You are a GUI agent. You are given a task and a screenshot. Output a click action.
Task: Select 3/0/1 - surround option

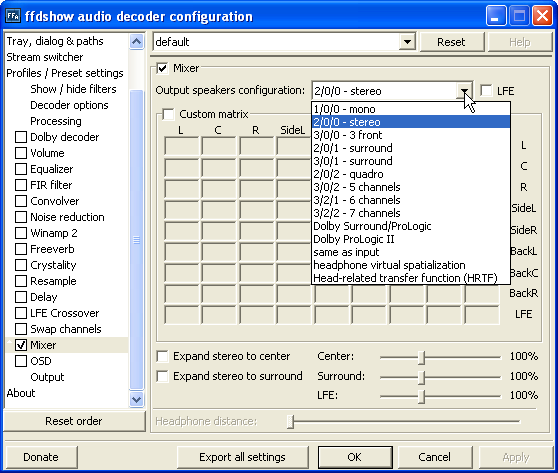(411, 161)
